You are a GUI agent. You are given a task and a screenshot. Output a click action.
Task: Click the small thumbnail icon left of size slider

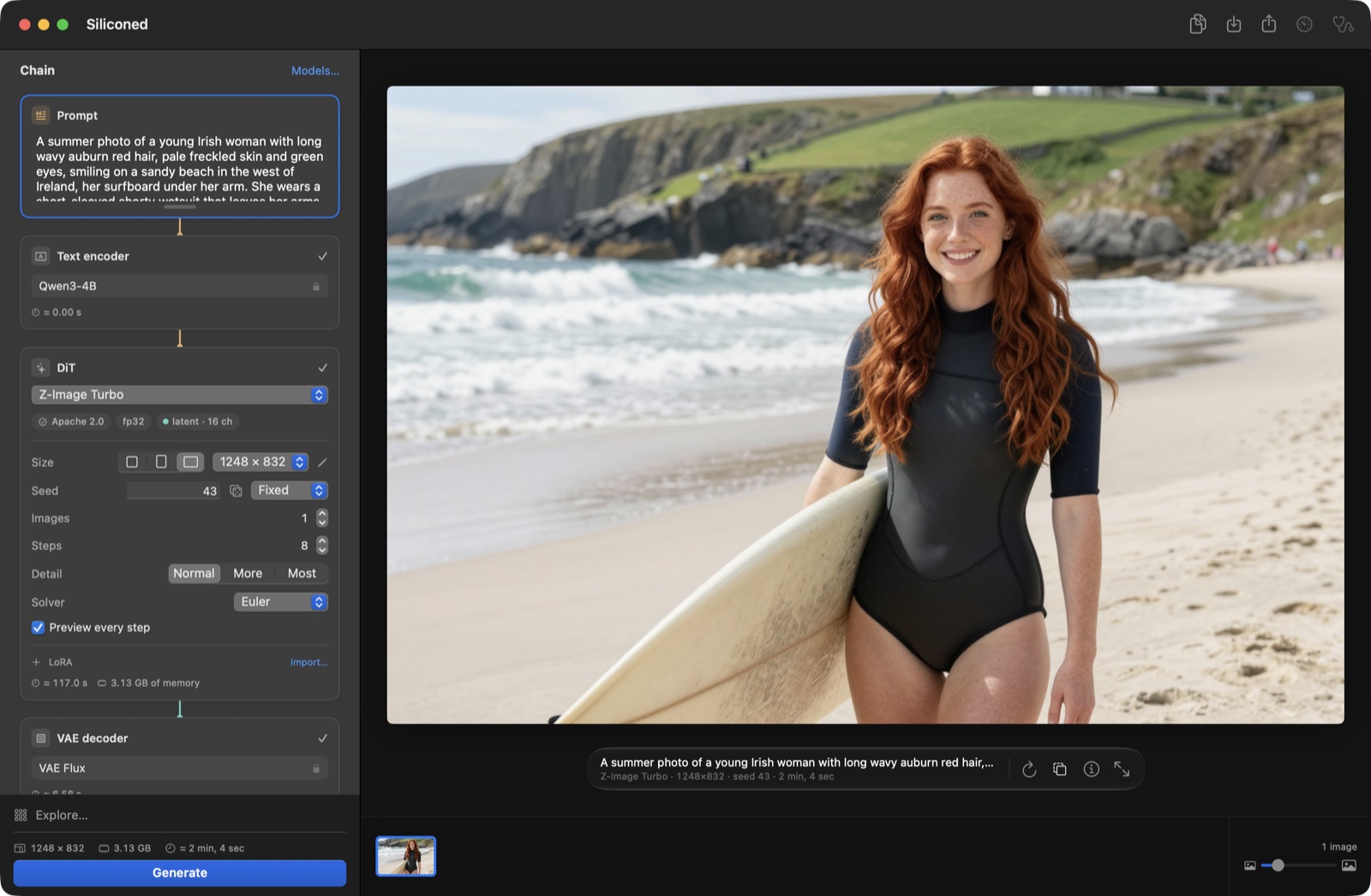pos(1250,865)
